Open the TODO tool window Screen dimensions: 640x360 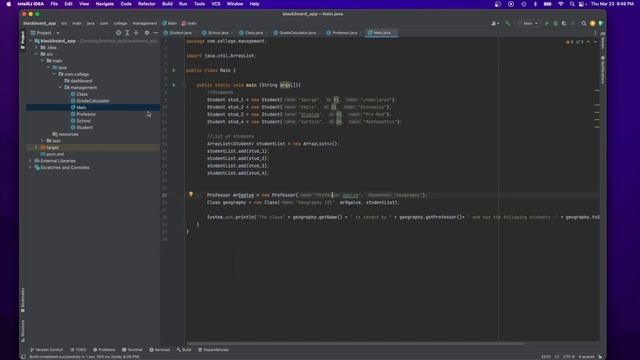(x=78, y=350)
